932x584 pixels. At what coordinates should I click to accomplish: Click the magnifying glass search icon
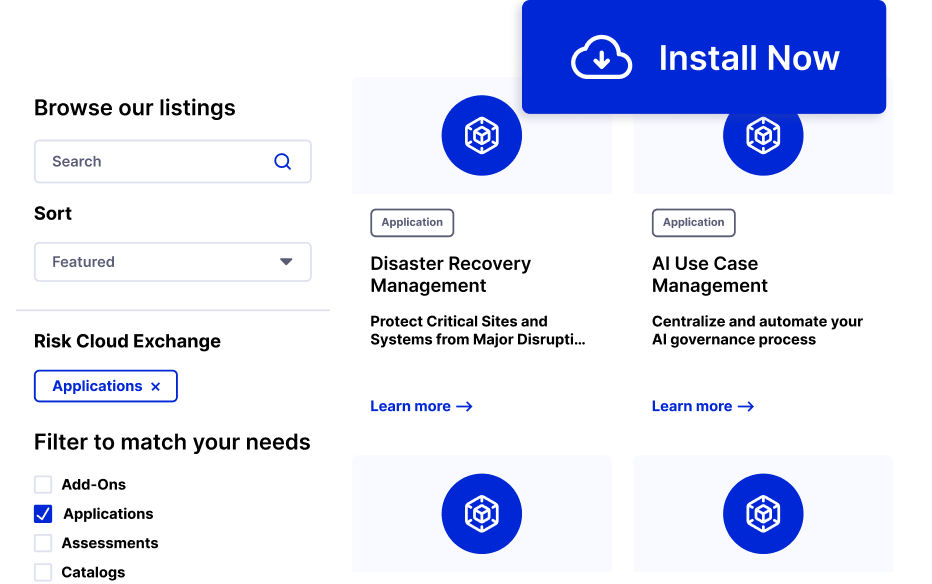pyautogui.click(x=283, y=161)
